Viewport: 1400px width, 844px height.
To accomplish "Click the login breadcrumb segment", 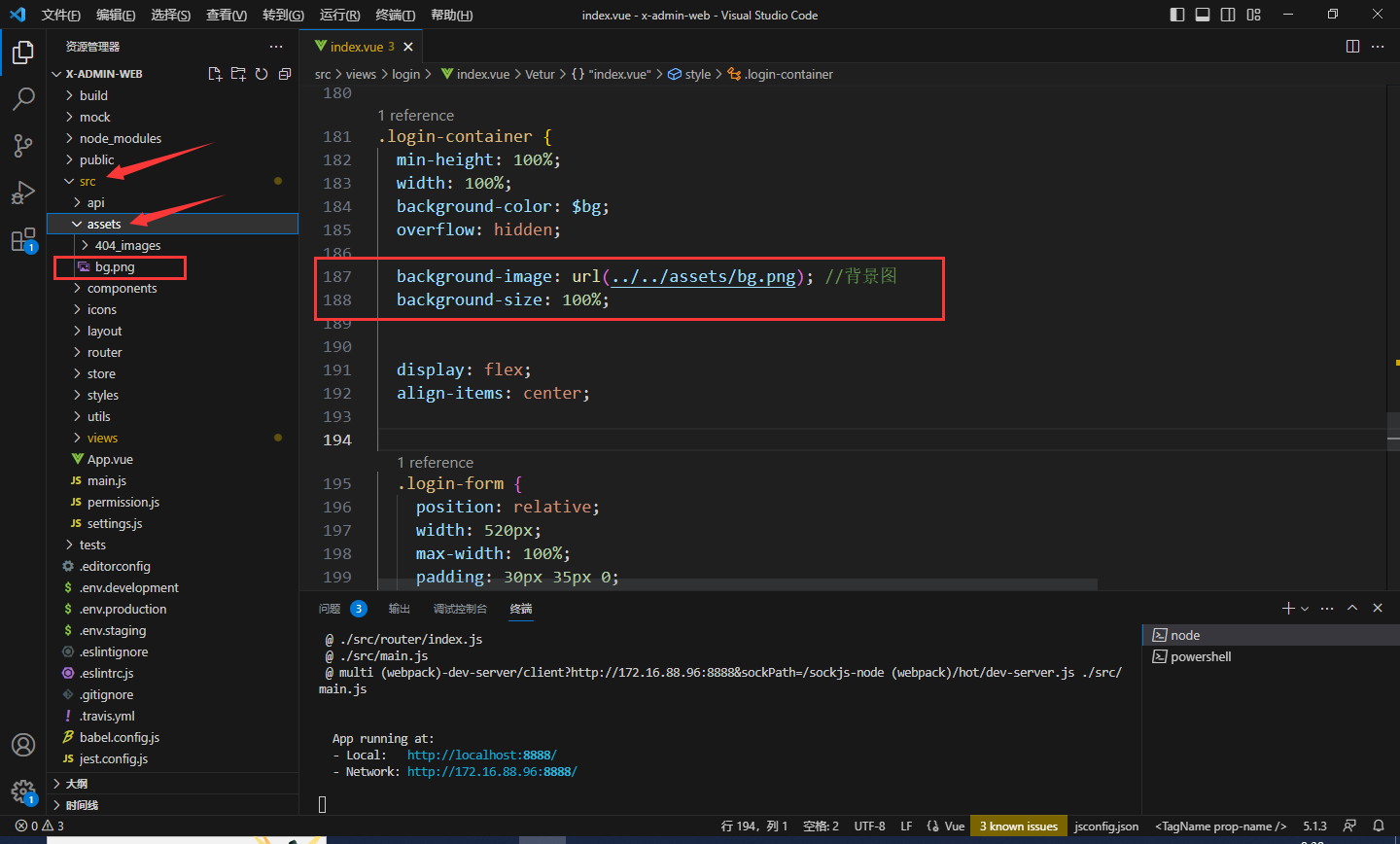I will click(x=406, y=74).
